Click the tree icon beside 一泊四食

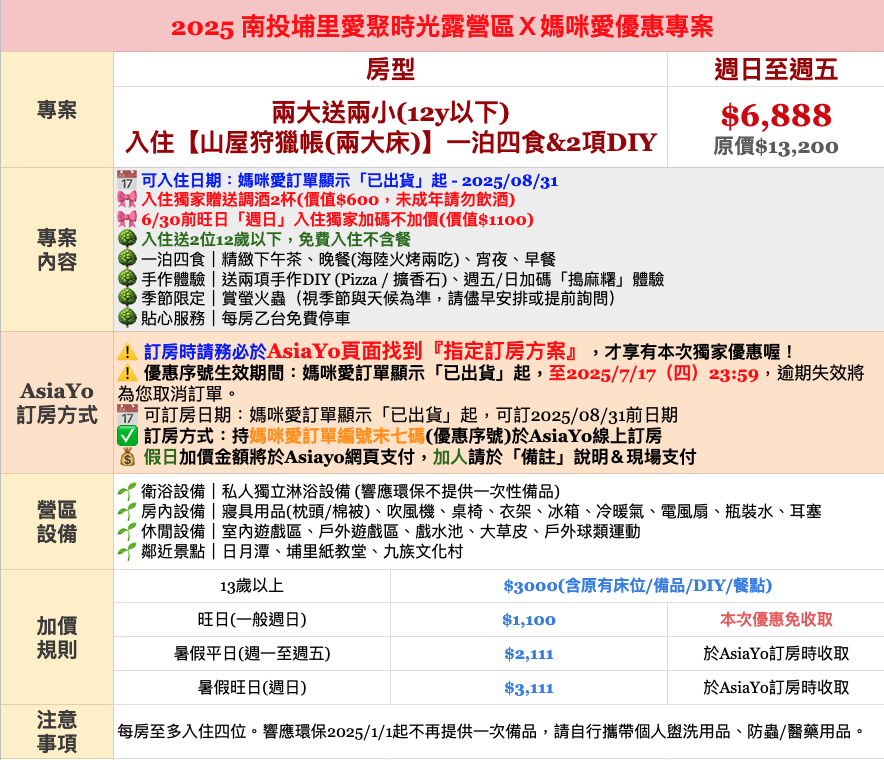127,259
